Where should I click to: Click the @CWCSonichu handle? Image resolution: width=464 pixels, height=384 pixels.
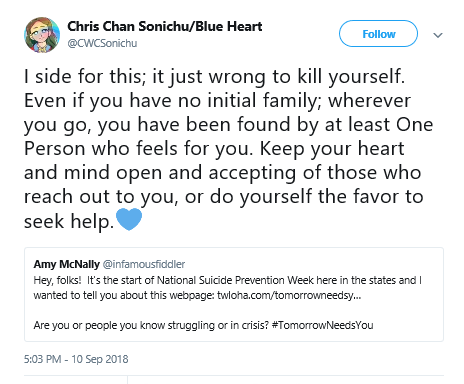102,43
